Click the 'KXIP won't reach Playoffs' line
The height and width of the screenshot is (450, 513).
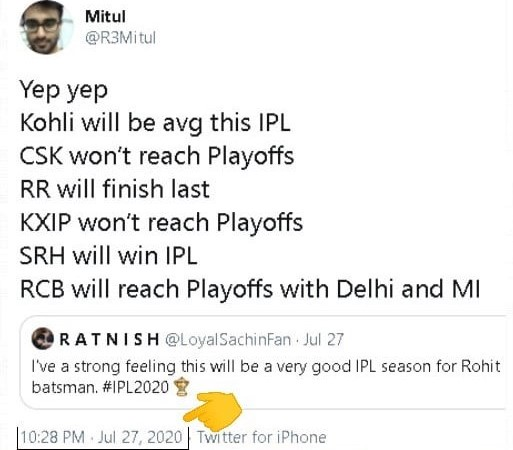click(161, 222)
